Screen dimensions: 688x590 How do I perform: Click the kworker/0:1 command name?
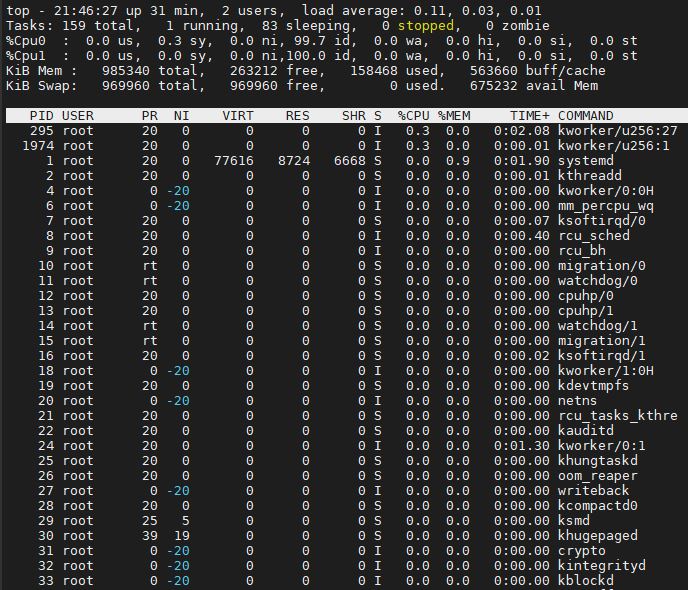tap(602, 446)
